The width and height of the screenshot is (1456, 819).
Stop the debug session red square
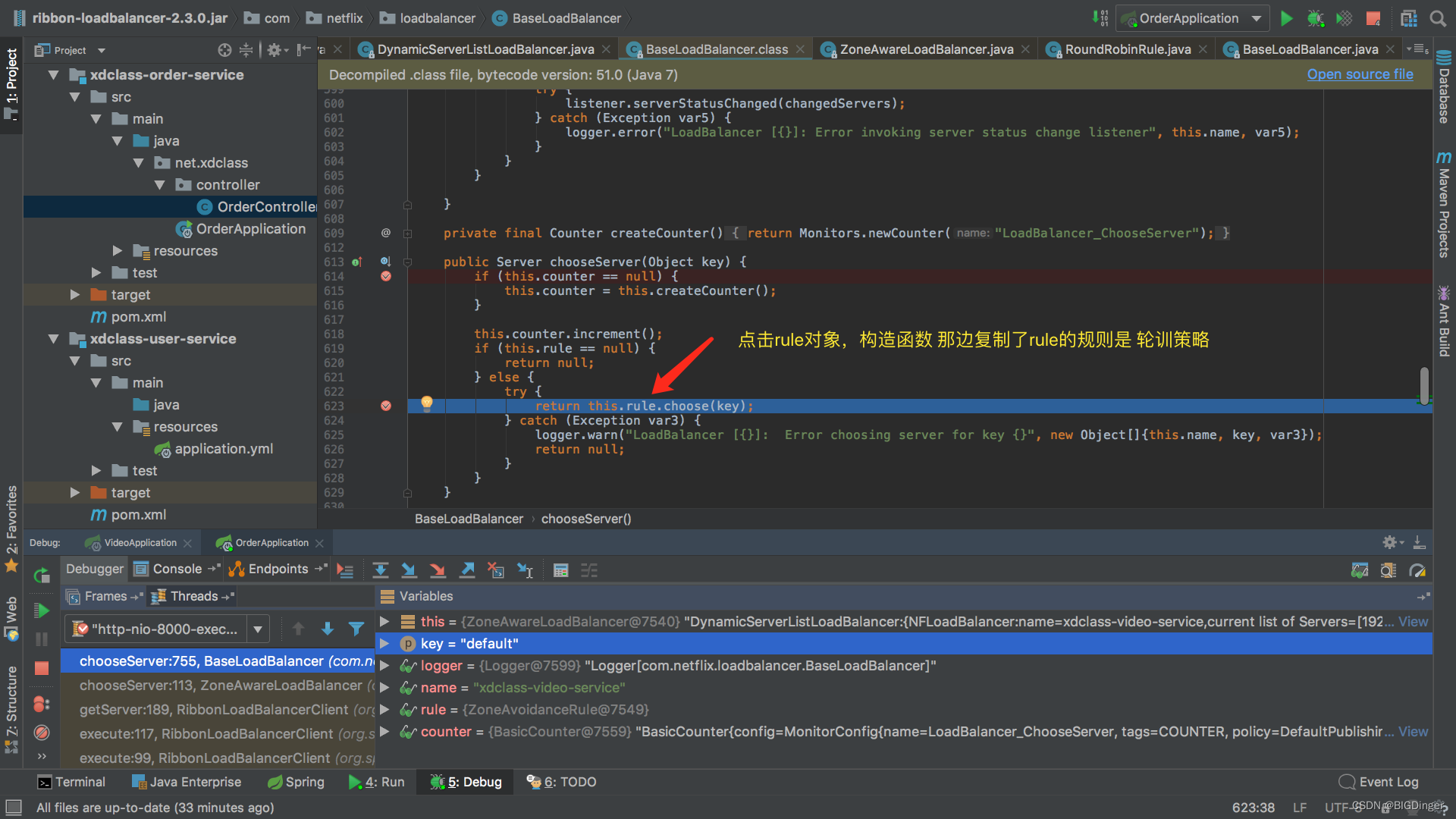tap(42, 668)
